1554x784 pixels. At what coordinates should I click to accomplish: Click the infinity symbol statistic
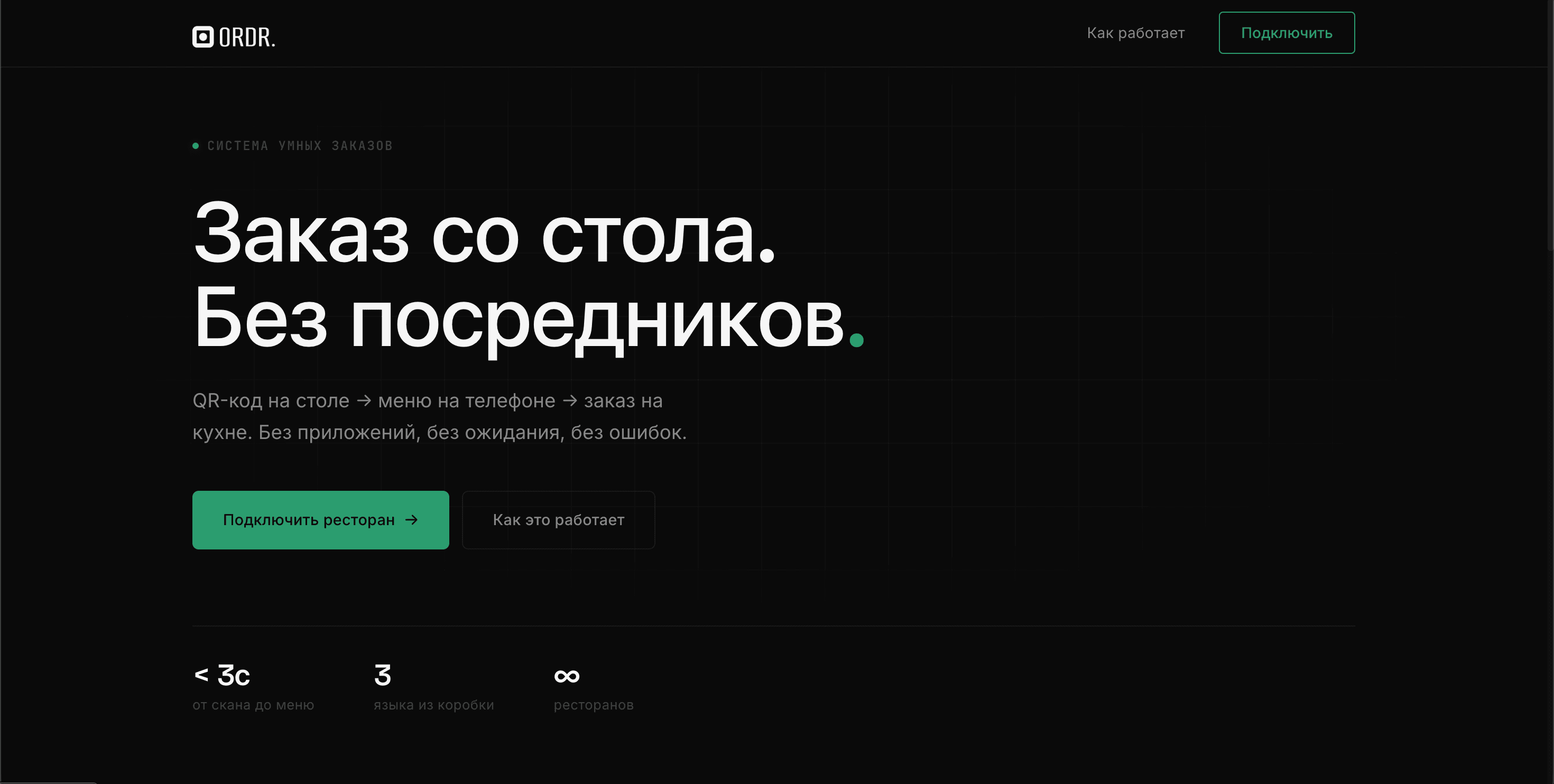pyautogui.click(x=567, y=676)
